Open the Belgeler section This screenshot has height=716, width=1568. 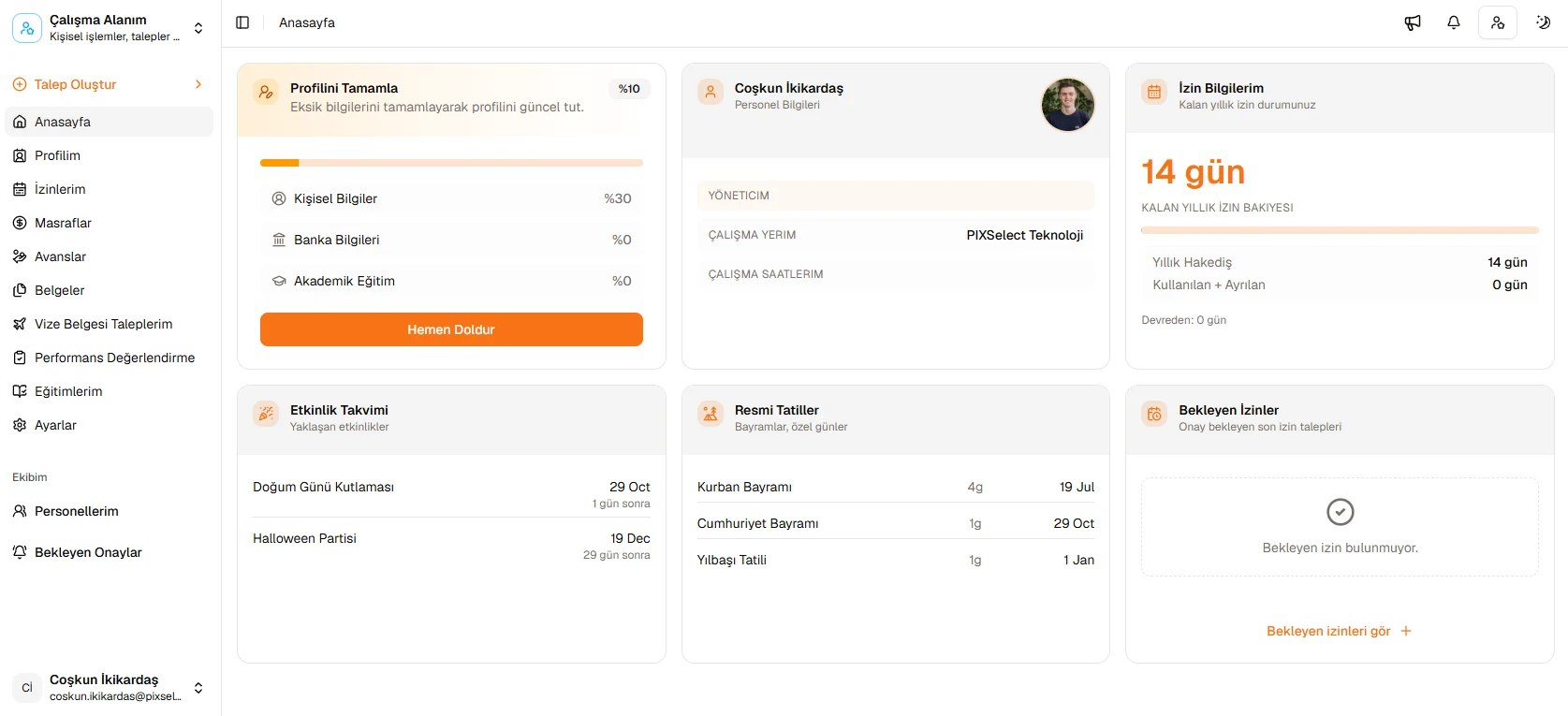[x=109, y=290]
